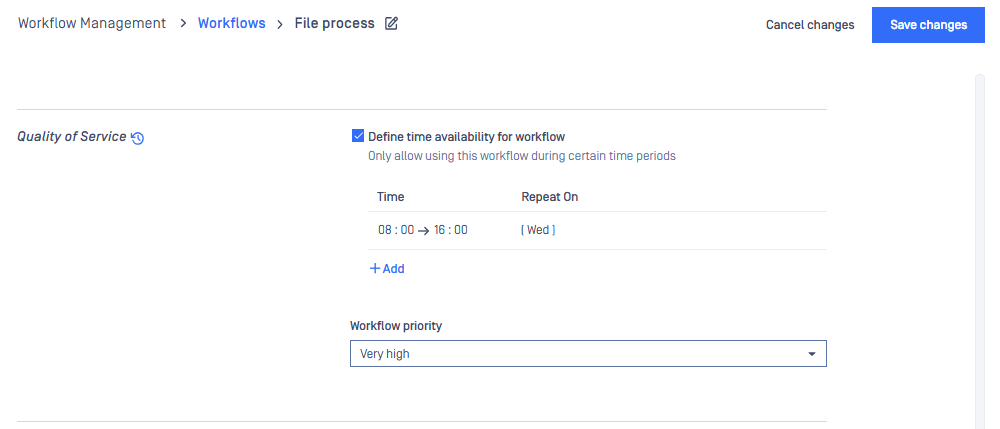Open the Workflow priority dropdown arrow
The height and width of the screenshot is (429, 1000).
pyautogui.click(x=812, y=354)
